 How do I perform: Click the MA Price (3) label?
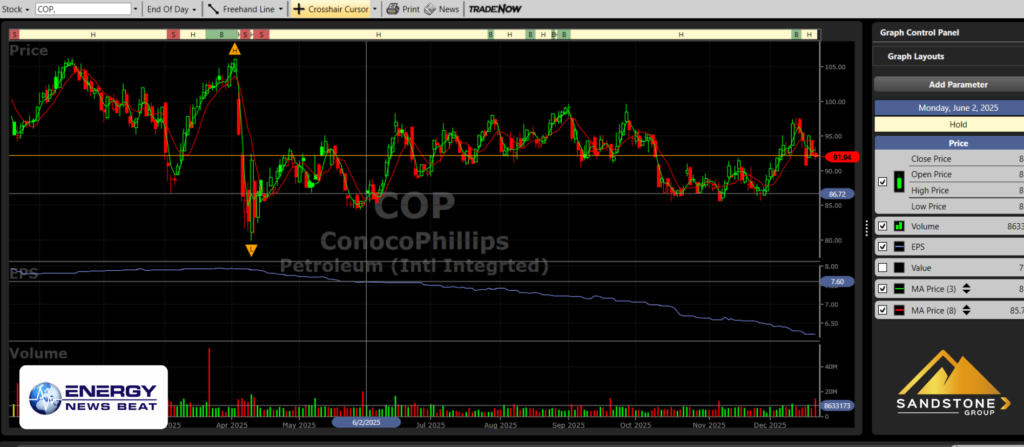tap(933, 289)
